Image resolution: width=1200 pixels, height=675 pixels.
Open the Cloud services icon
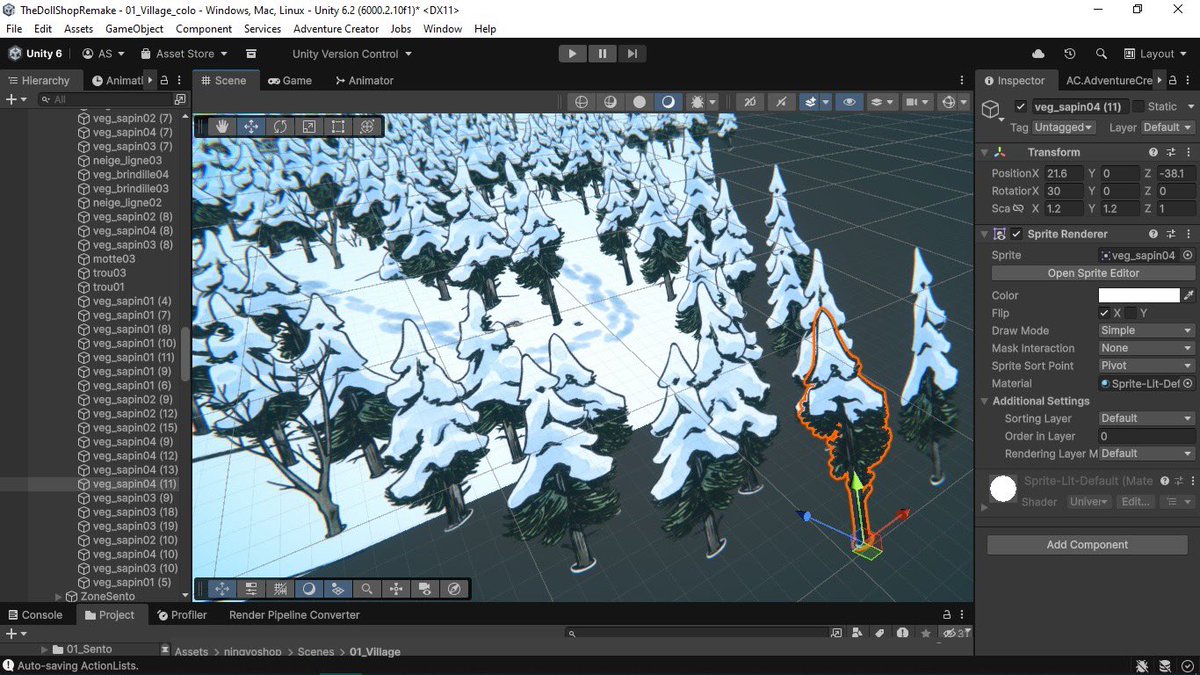tap(1038, 54)
